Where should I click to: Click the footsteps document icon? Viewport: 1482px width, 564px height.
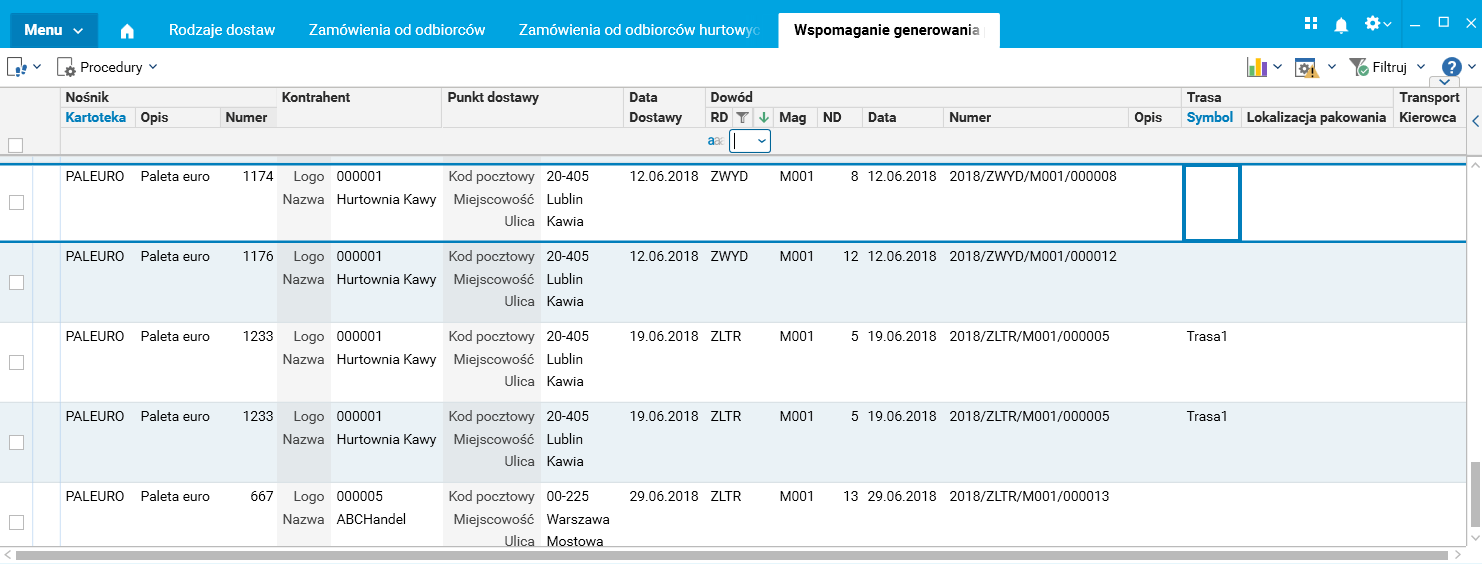click(17, 67)
